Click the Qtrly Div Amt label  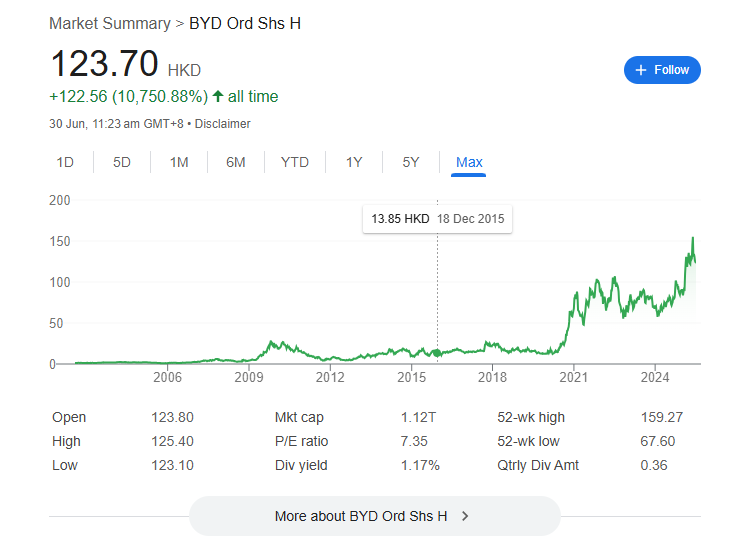click(538, 465)
